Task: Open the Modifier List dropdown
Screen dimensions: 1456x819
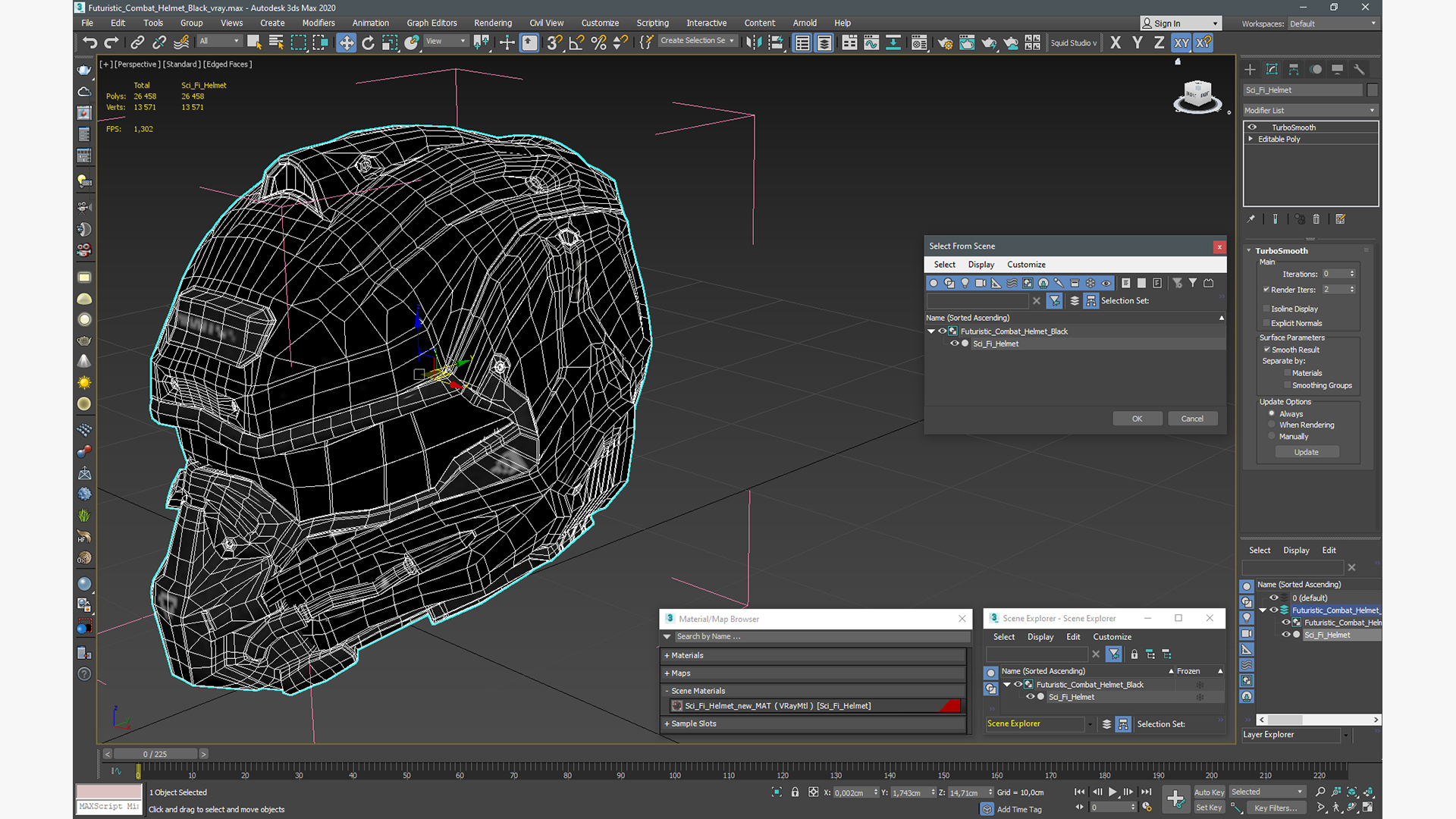Action: (1310, 111)
